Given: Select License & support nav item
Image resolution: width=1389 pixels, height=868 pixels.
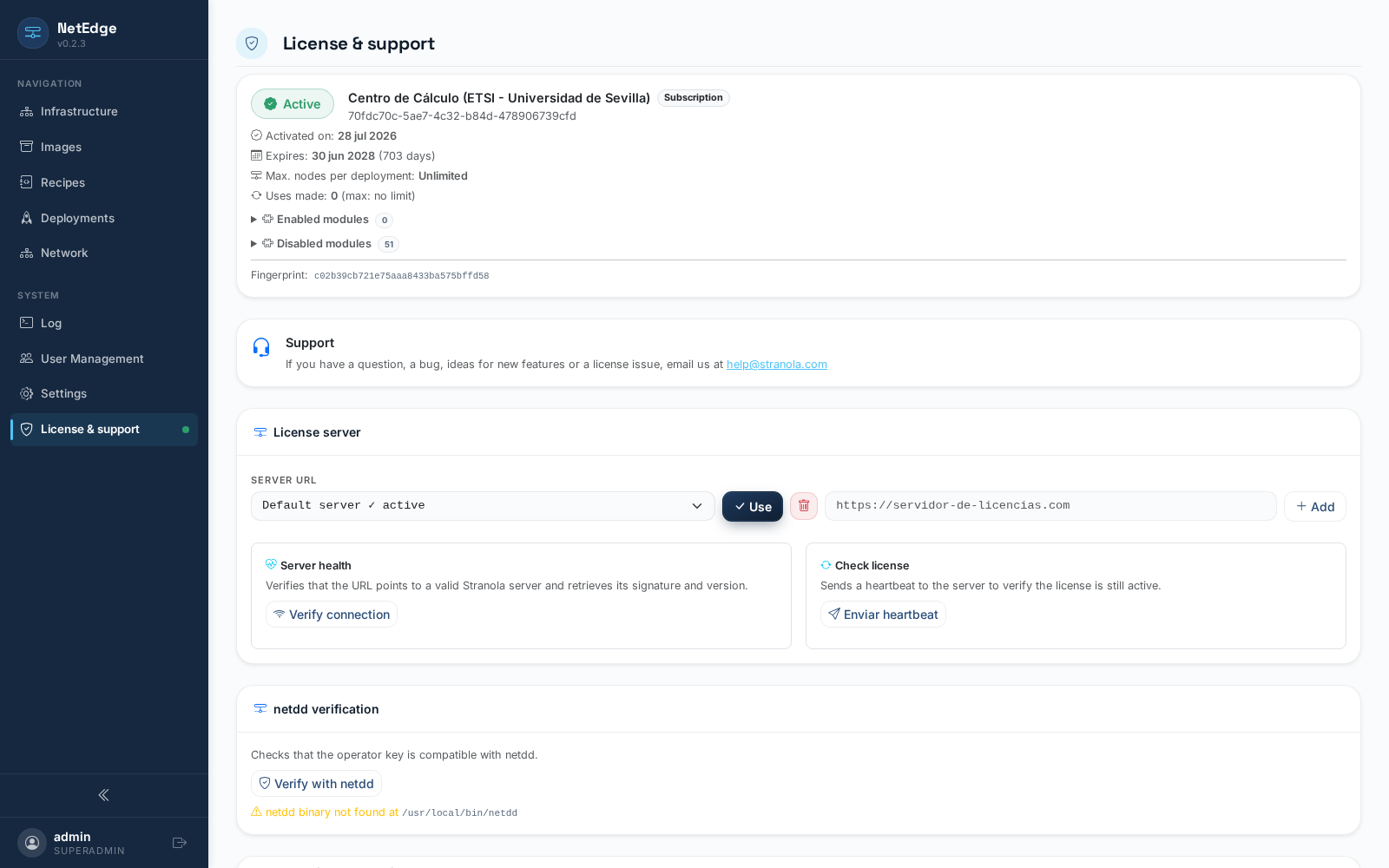Looking at the screenshot, I should (x=104, y=430).
